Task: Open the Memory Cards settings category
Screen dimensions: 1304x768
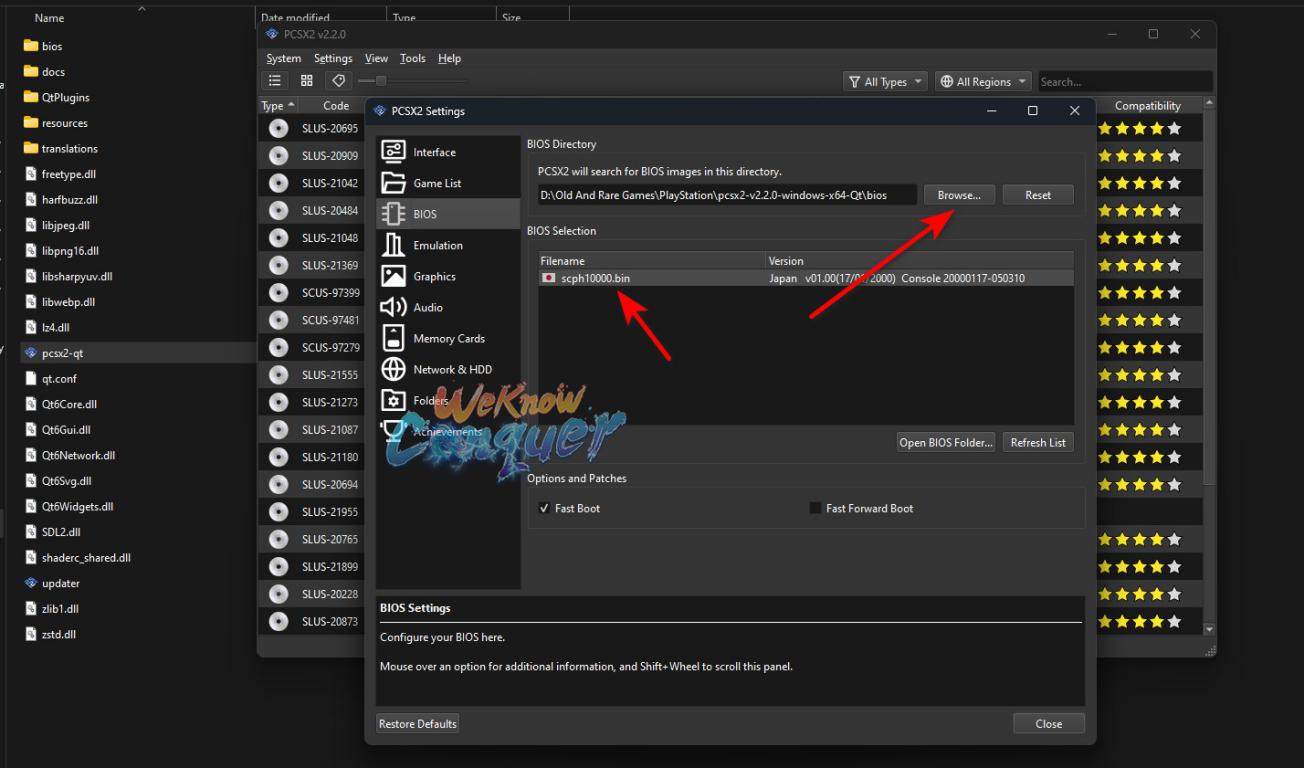Action: pos(448,338)
